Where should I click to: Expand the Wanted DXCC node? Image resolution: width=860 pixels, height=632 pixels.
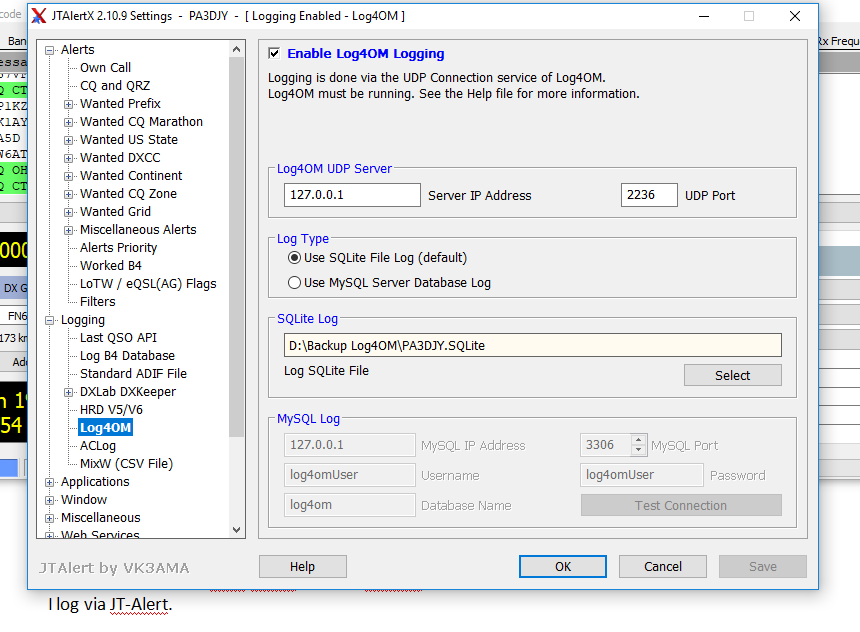68,159
